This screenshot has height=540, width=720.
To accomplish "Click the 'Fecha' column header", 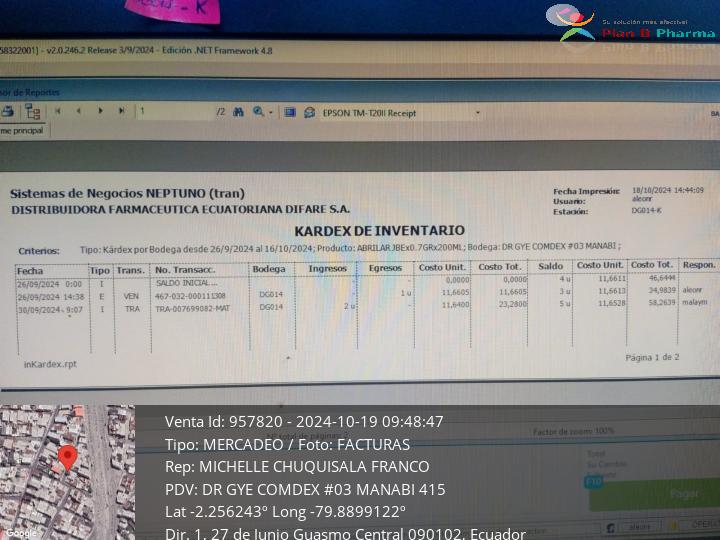I will [30, 271].
